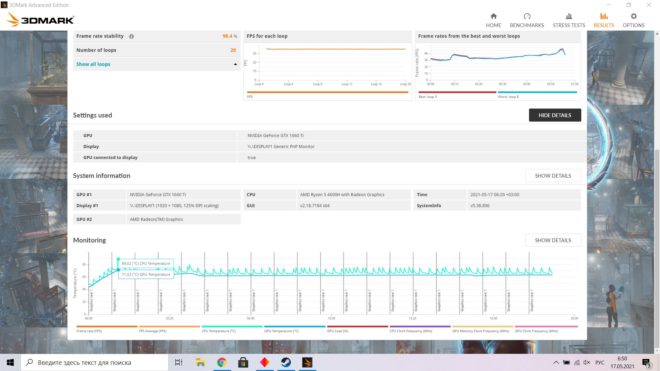Toggle GPU Clock Frequency pink legend
The width and height of the screenshot is (660, 371).
[x=546, y=328]
